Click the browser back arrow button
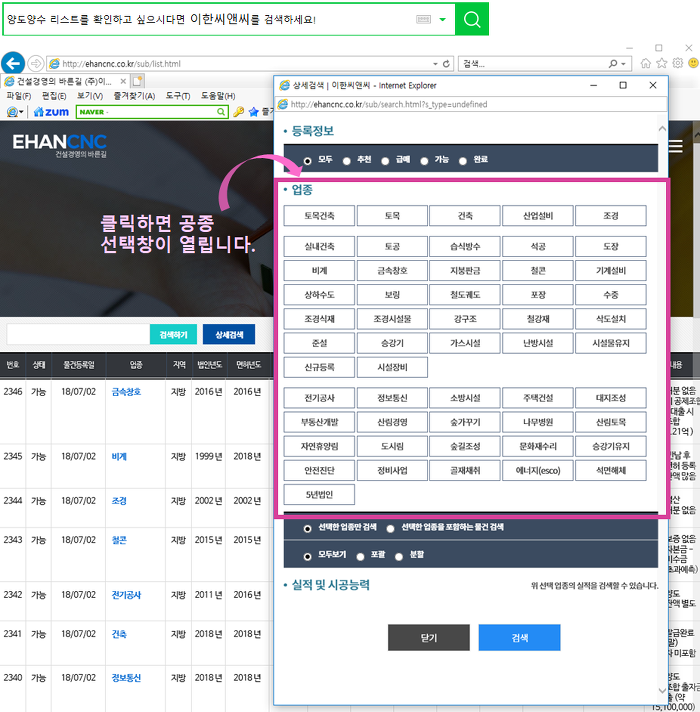 [x=13, y=63]
